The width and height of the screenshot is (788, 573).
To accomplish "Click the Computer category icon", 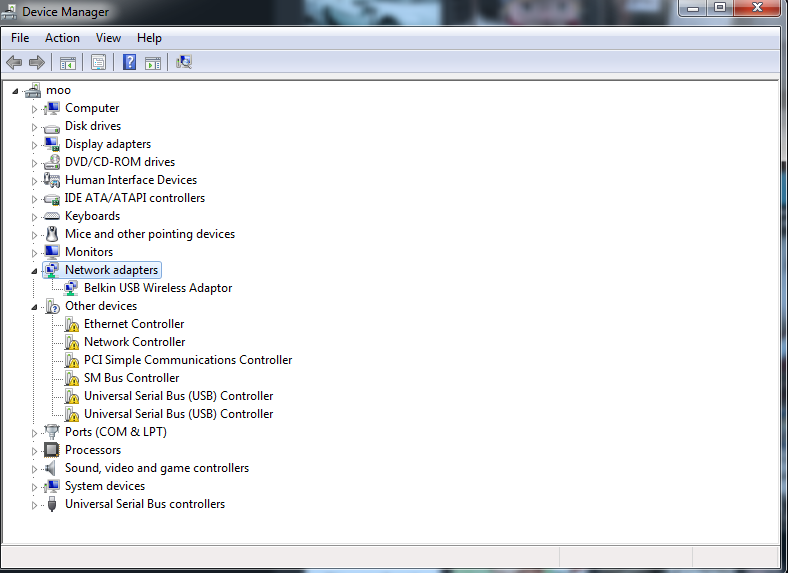I will click(x=52, y=108).
